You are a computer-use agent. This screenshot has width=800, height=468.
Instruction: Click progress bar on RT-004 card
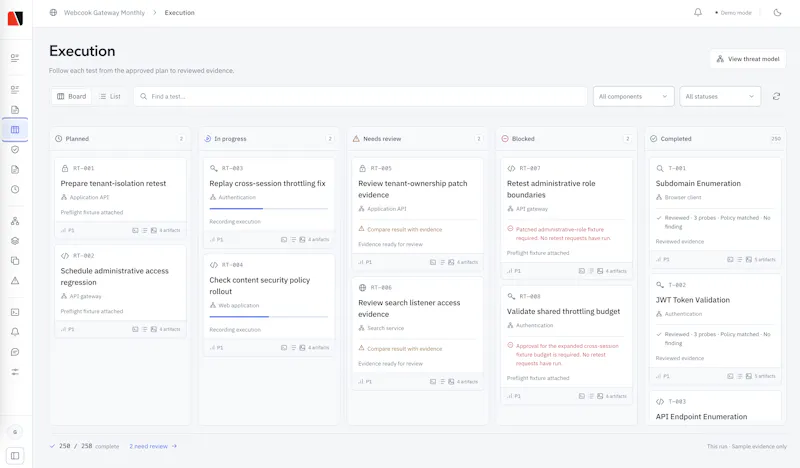269,316
